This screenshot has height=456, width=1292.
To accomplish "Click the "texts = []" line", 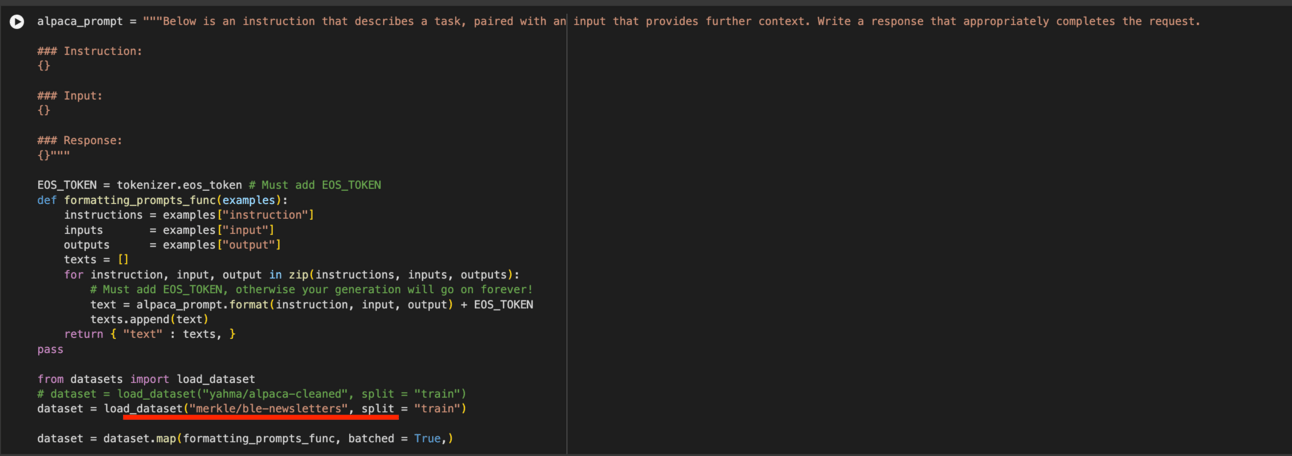I will (x=97, y=259).
